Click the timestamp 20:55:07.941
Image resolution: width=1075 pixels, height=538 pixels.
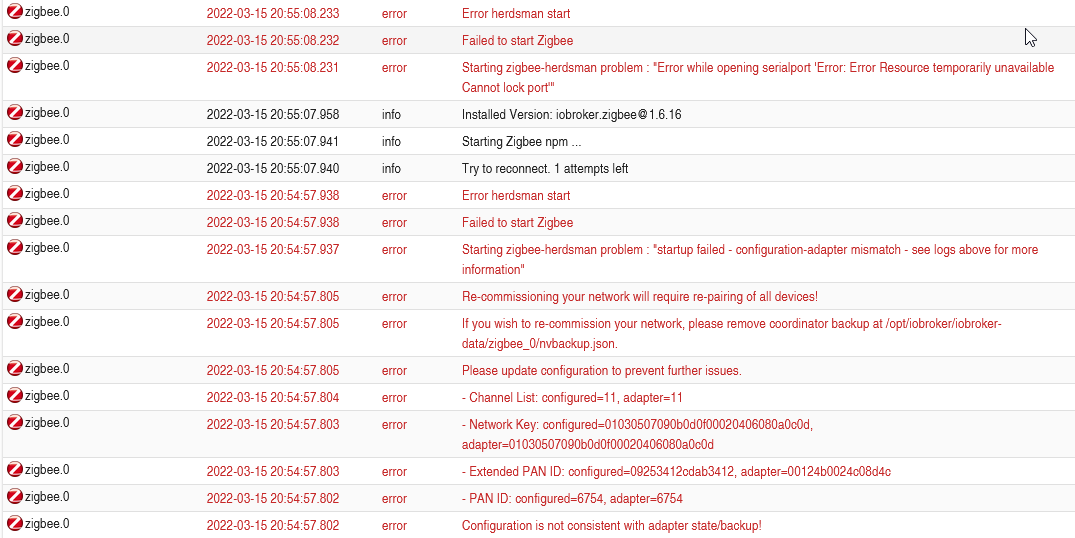(x=272, y=142)
